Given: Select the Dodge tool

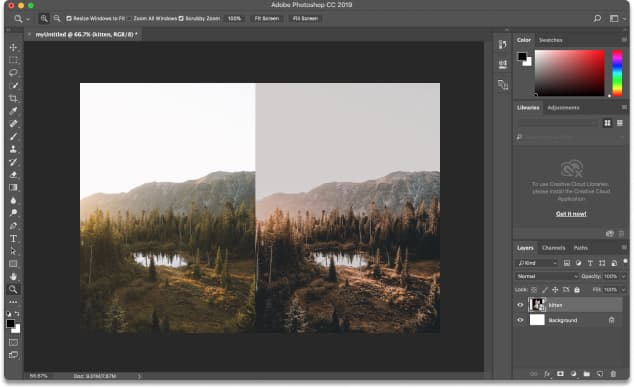Looking at the screenshot, I should click(x=13, y=213).
